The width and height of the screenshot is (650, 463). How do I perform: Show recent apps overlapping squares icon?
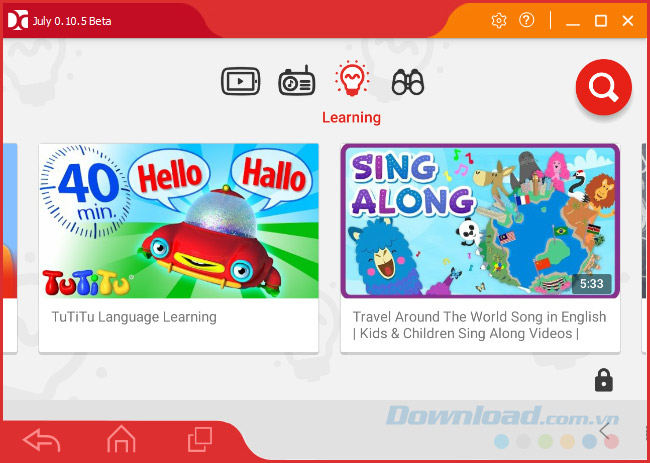[x=200, y=439]
